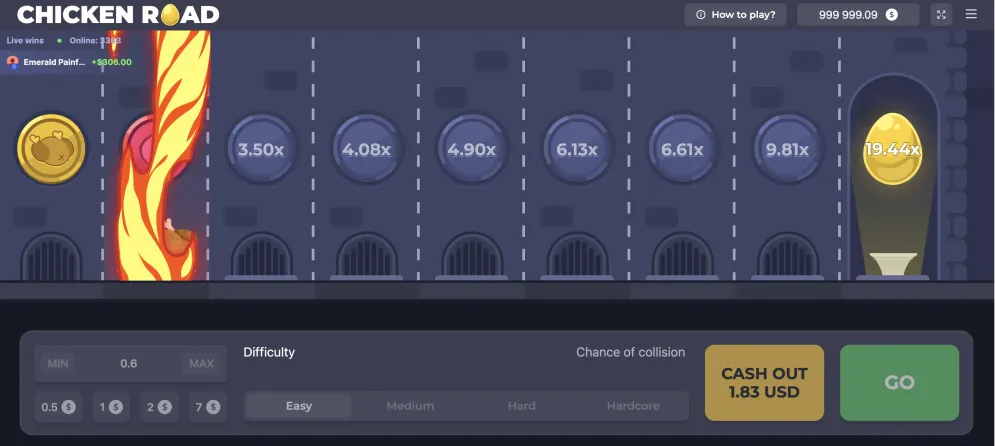Choose the 1 dollar bet preset

(x=111, y=407)
